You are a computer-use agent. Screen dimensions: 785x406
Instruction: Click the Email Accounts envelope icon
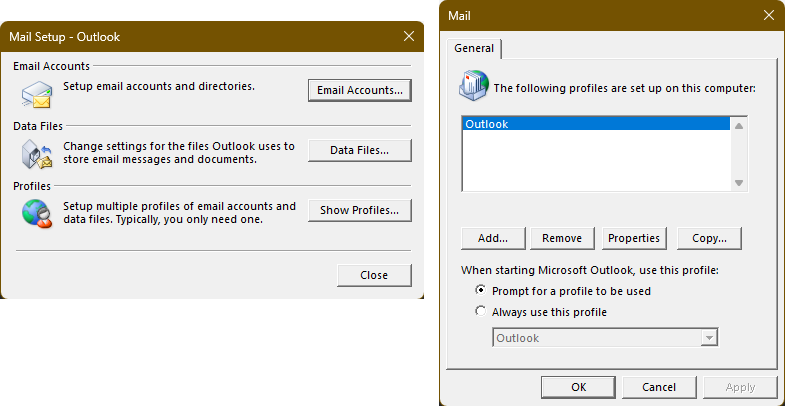coord(37,95)
